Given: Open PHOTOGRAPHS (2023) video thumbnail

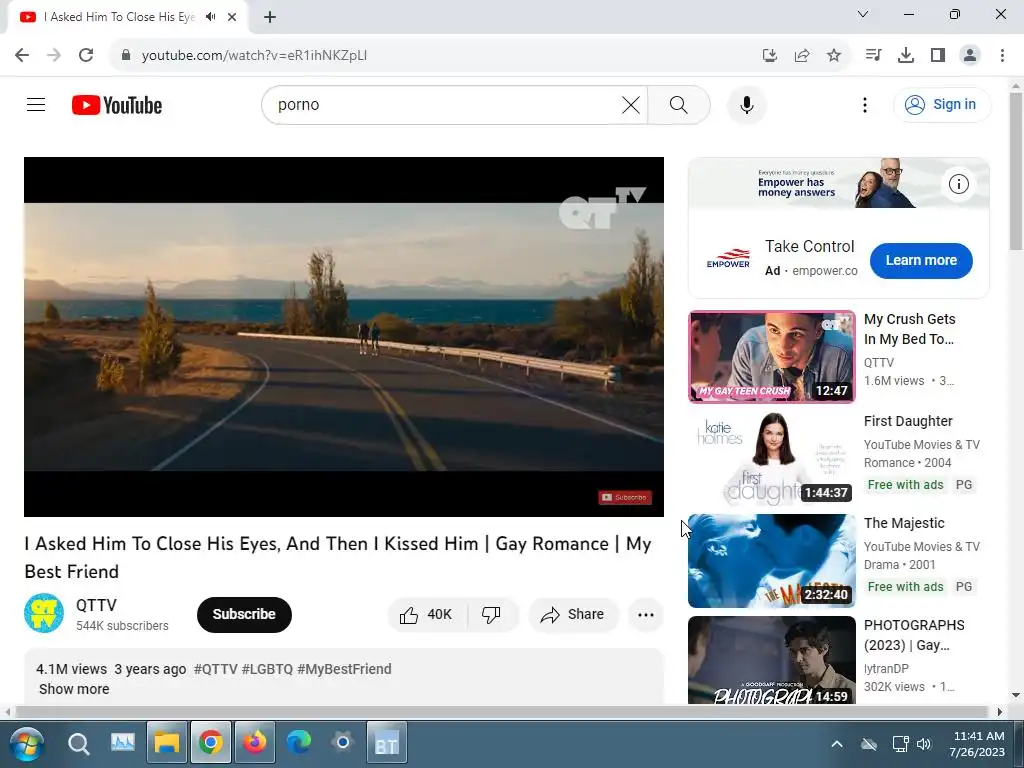Looking at the screenshot, I should [x=771, y=660].
